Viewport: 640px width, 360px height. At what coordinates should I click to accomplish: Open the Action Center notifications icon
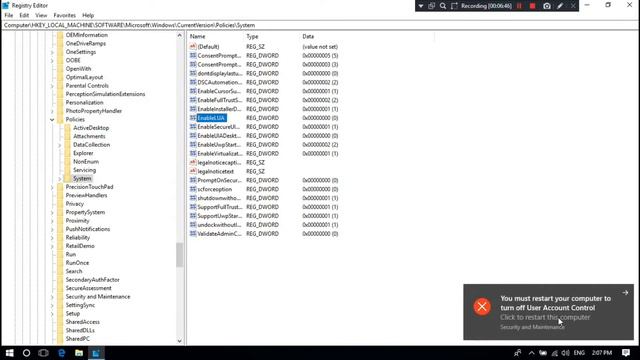tap(626, 353)
